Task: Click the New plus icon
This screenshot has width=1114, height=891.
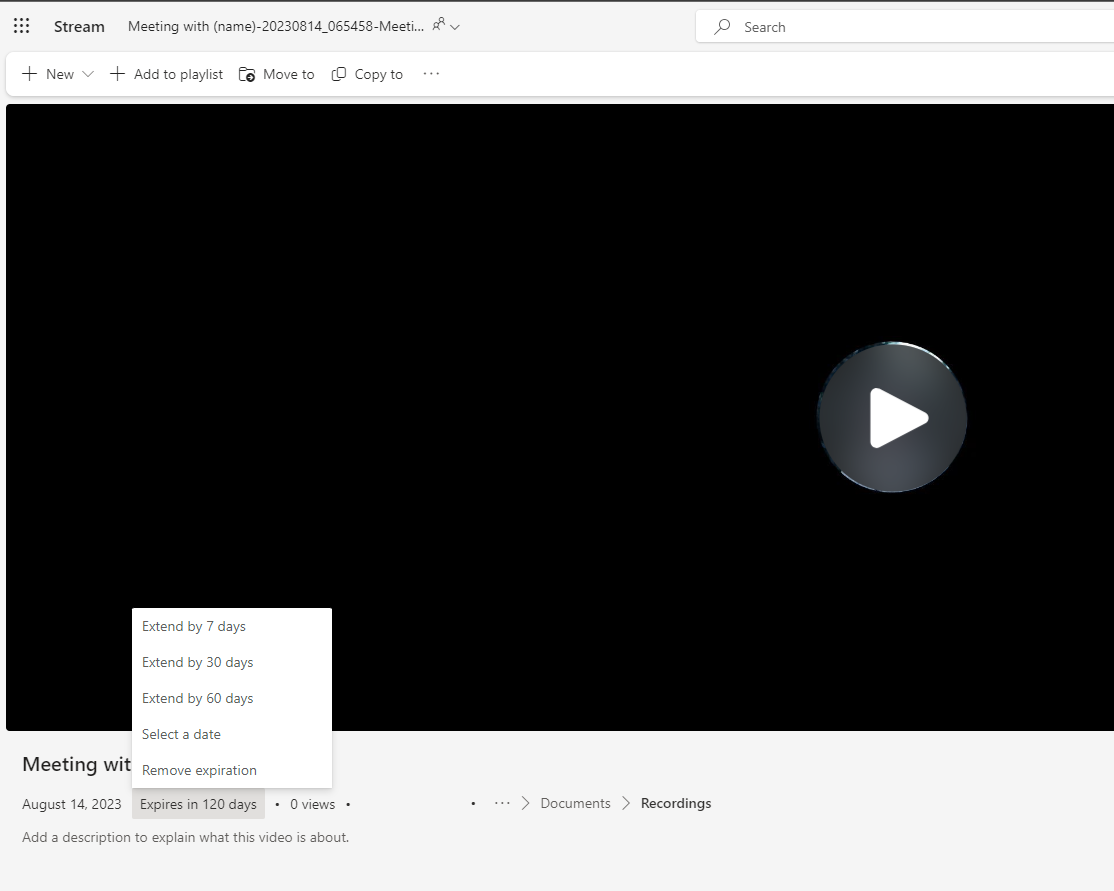Action: (30, 74)
